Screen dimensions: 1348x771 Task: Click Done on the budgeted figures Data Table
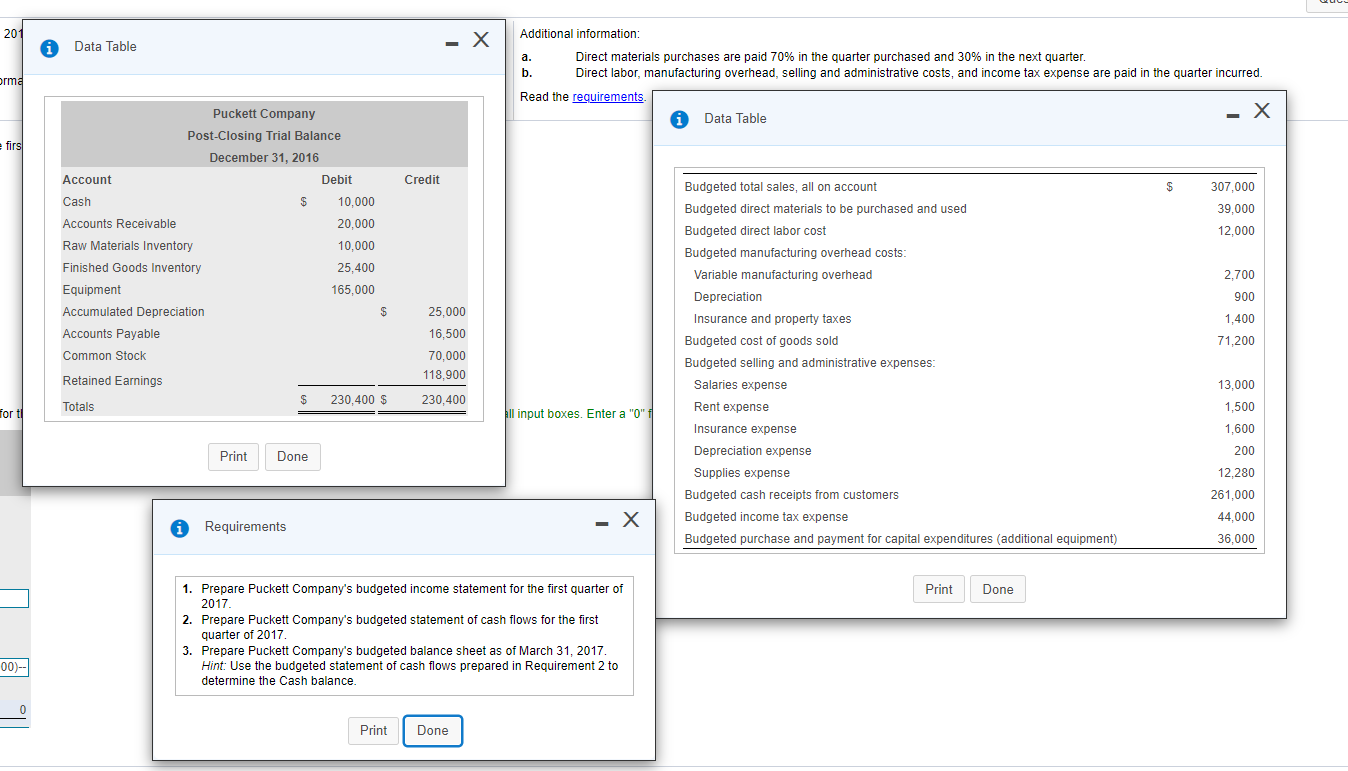[997, 589]
